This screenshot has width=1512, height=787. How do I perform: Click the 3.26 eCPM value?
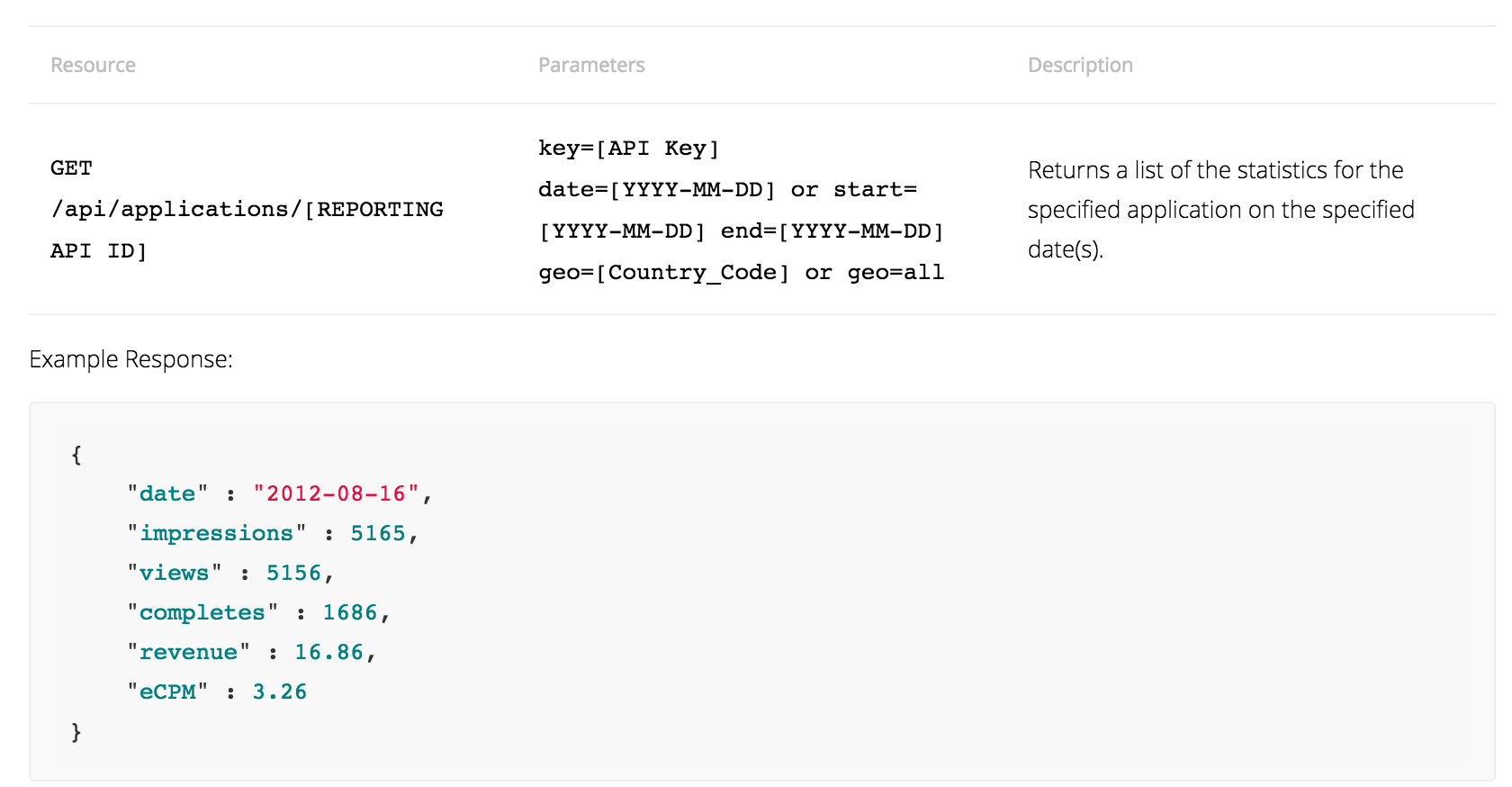coord(279,692)
